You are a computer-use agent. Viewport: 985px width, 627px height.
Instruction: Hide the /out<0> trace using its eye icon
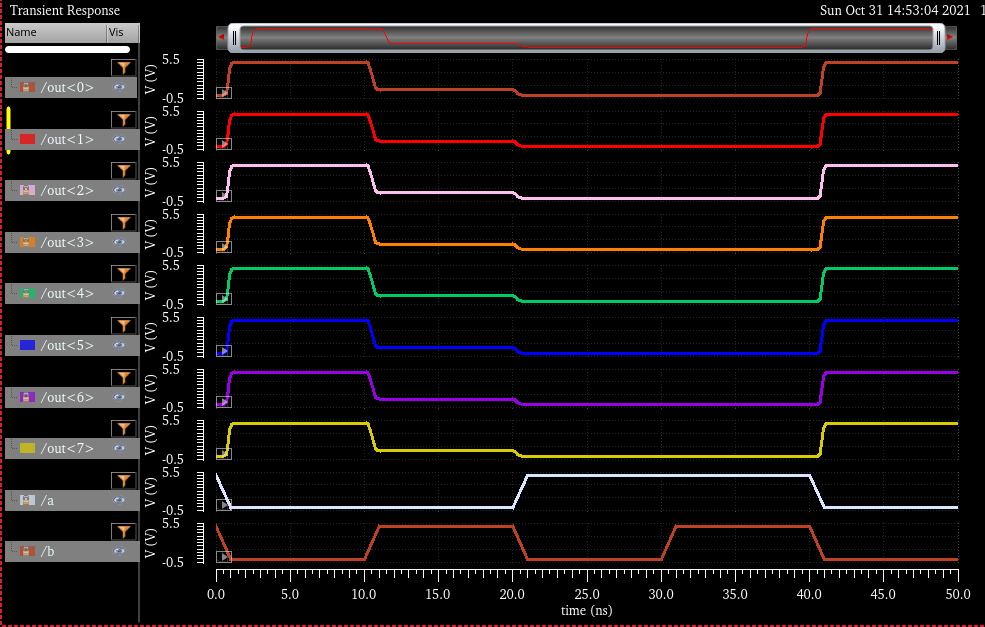pos(119,87)
